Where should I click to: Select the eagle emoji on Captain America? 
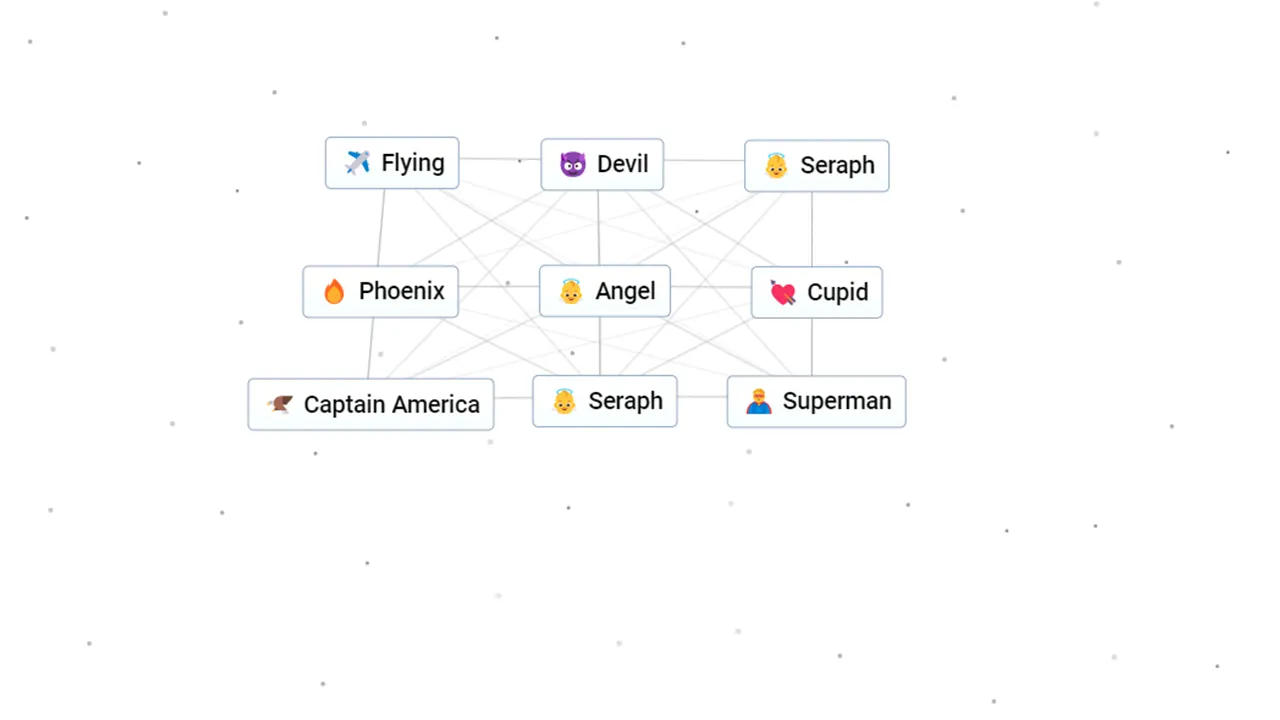pos(280,404)
